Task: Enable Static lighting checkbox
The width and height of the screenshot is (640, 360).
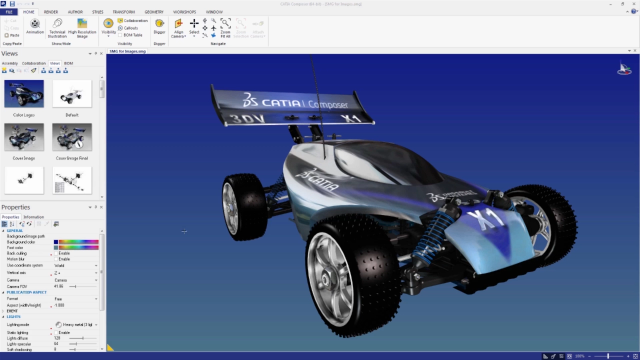Action: (x=56, y=333)
